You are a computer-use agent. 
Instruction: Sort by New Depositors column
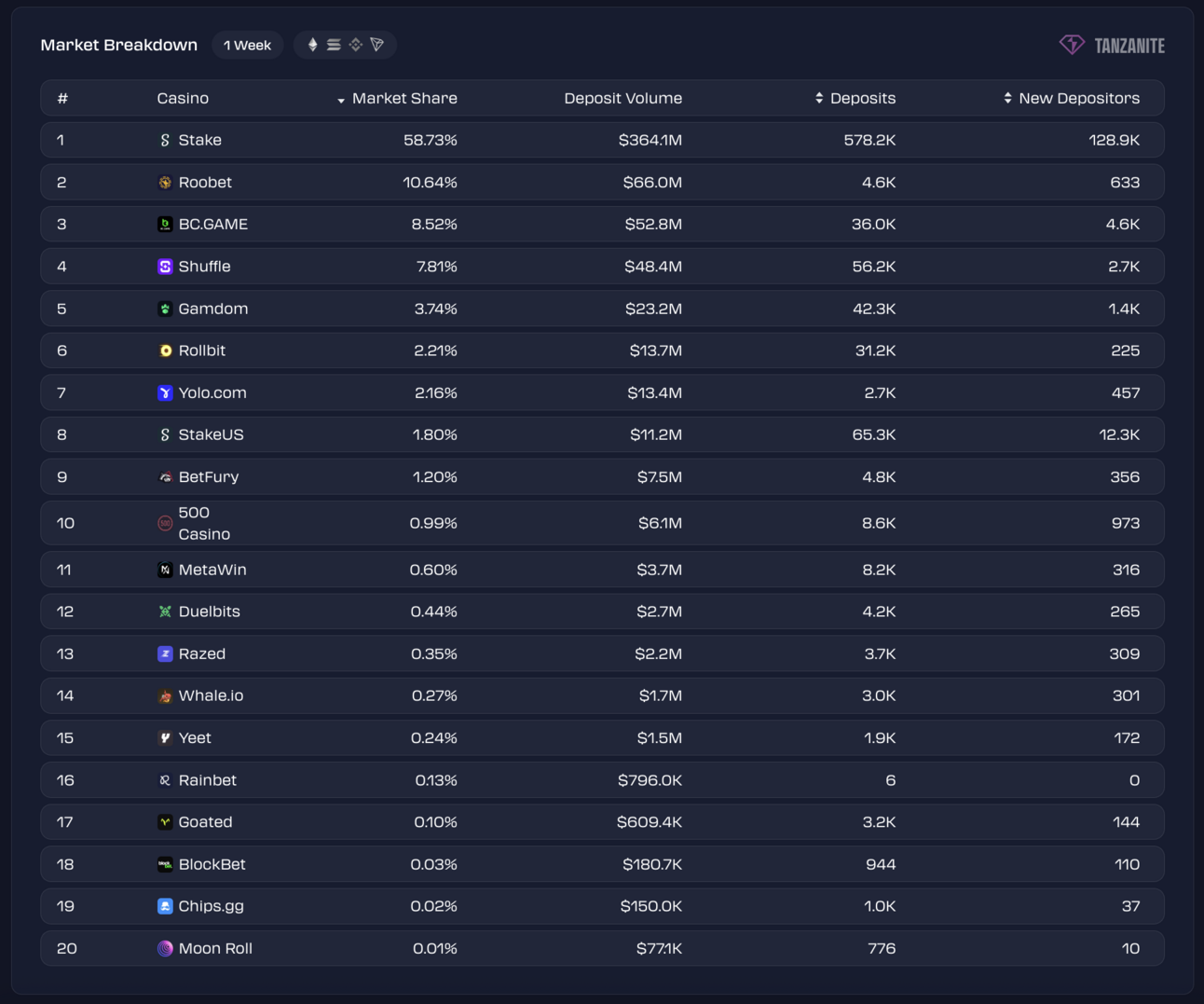coord(1072,98)
